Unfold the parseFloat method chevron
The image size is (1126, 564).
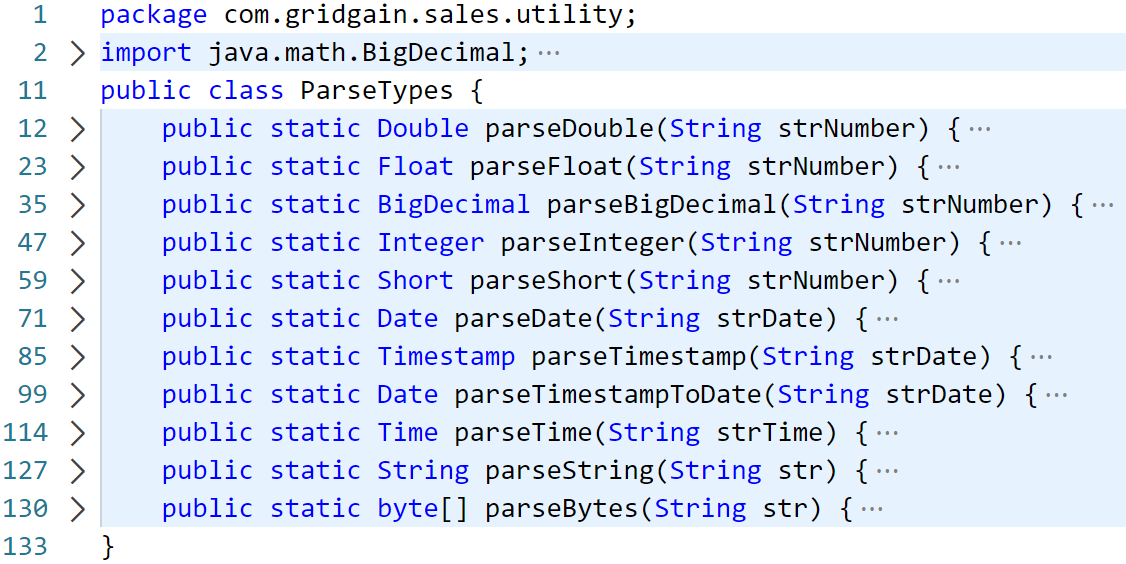[78, 167]
